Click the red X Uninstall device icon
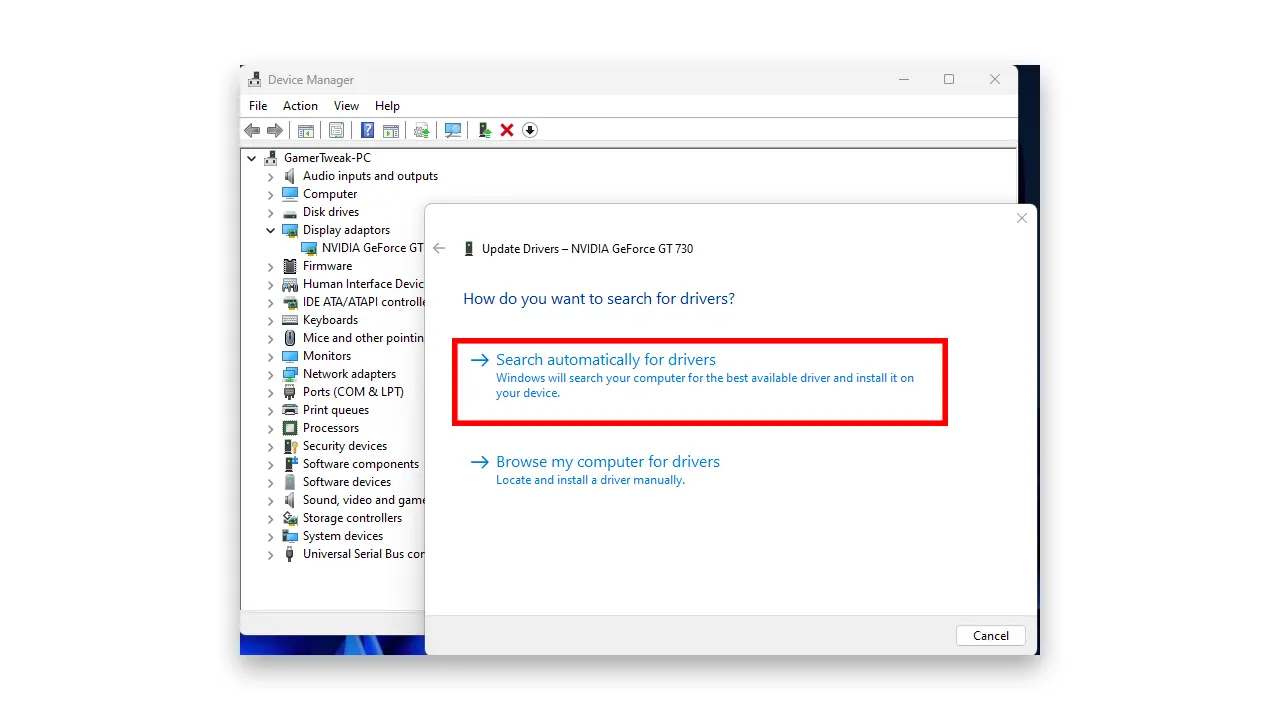This screenshot has width=1280, height=720. (x=507, y=130)
